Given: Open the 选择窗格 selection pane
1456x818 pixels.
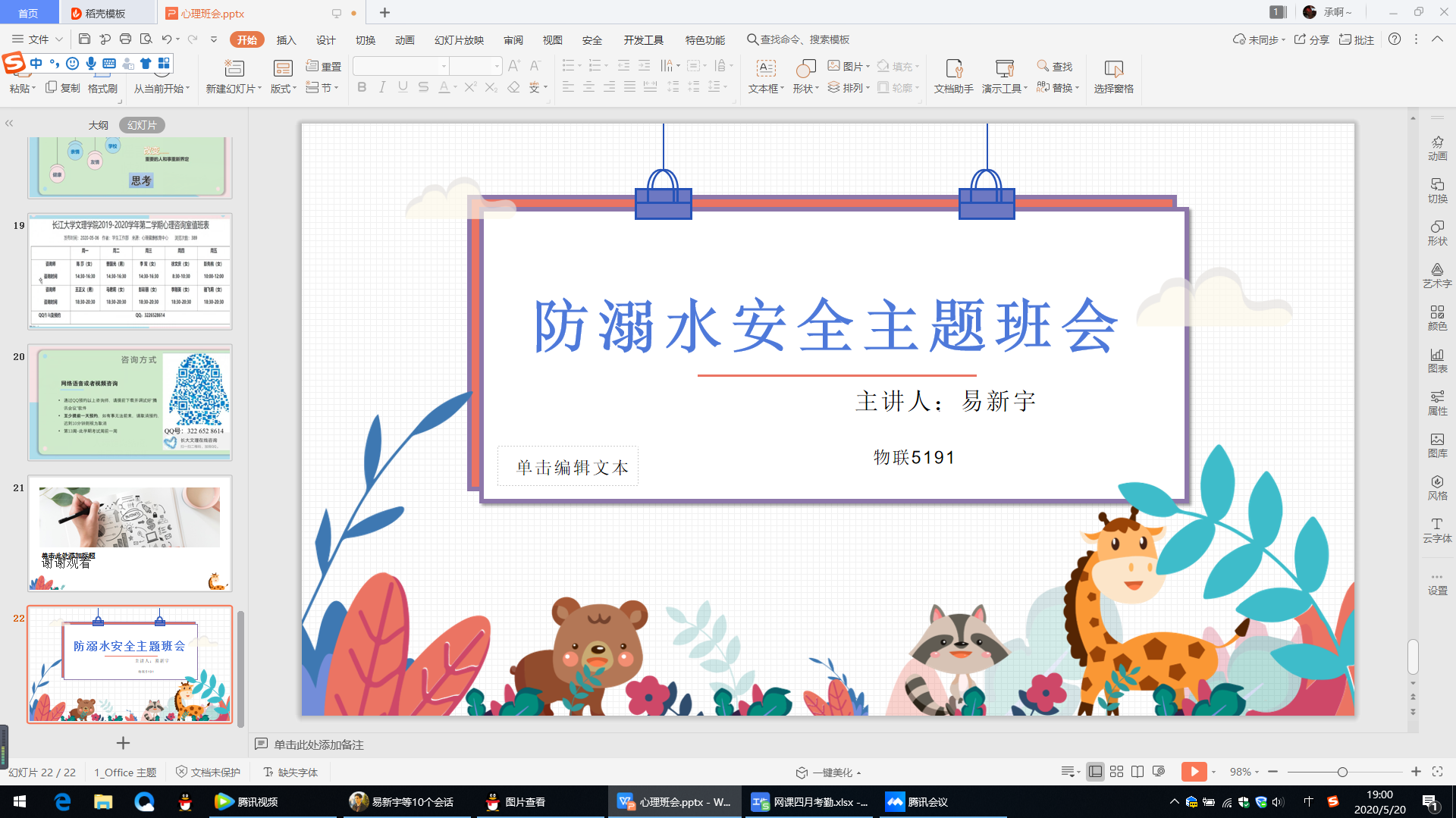Looking at the screenshot, I should click(1113, 77).
